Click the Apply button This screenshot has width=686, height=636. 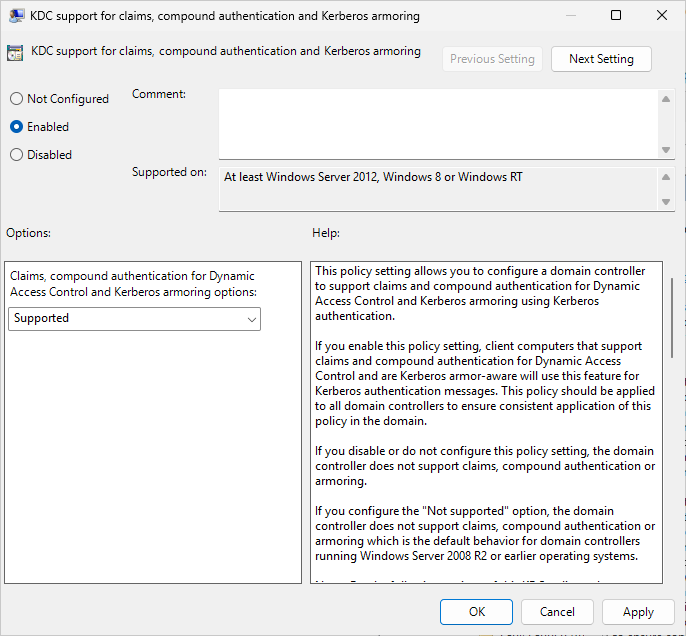point(638,612)
